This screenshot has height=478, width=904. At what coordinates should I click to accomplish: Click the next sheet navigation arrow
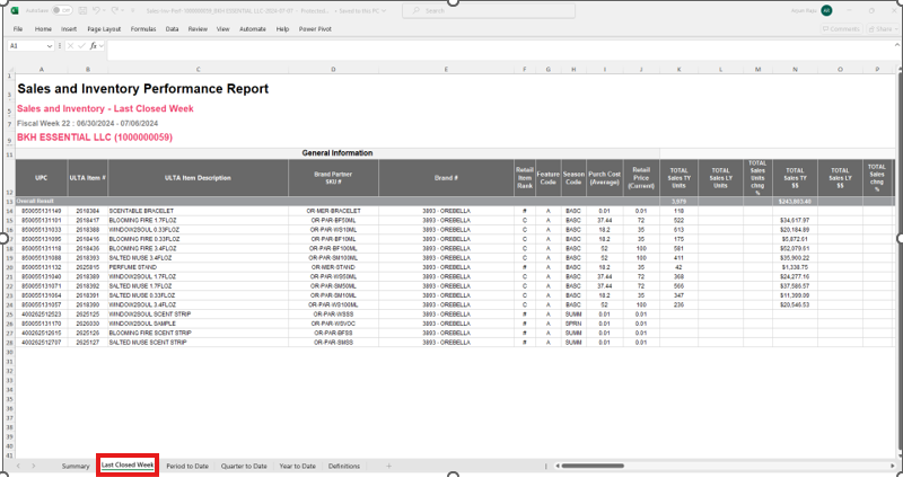(x=34, y=466)
